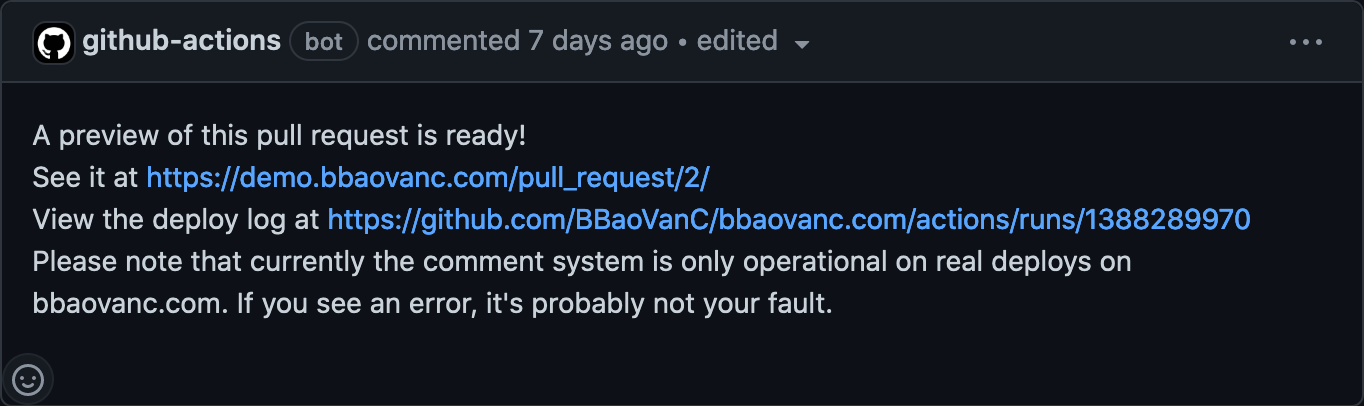Viewport: 1364px width, 406px height.
Task: Click the word "commented" in the header
Action: tap(443, 41)
